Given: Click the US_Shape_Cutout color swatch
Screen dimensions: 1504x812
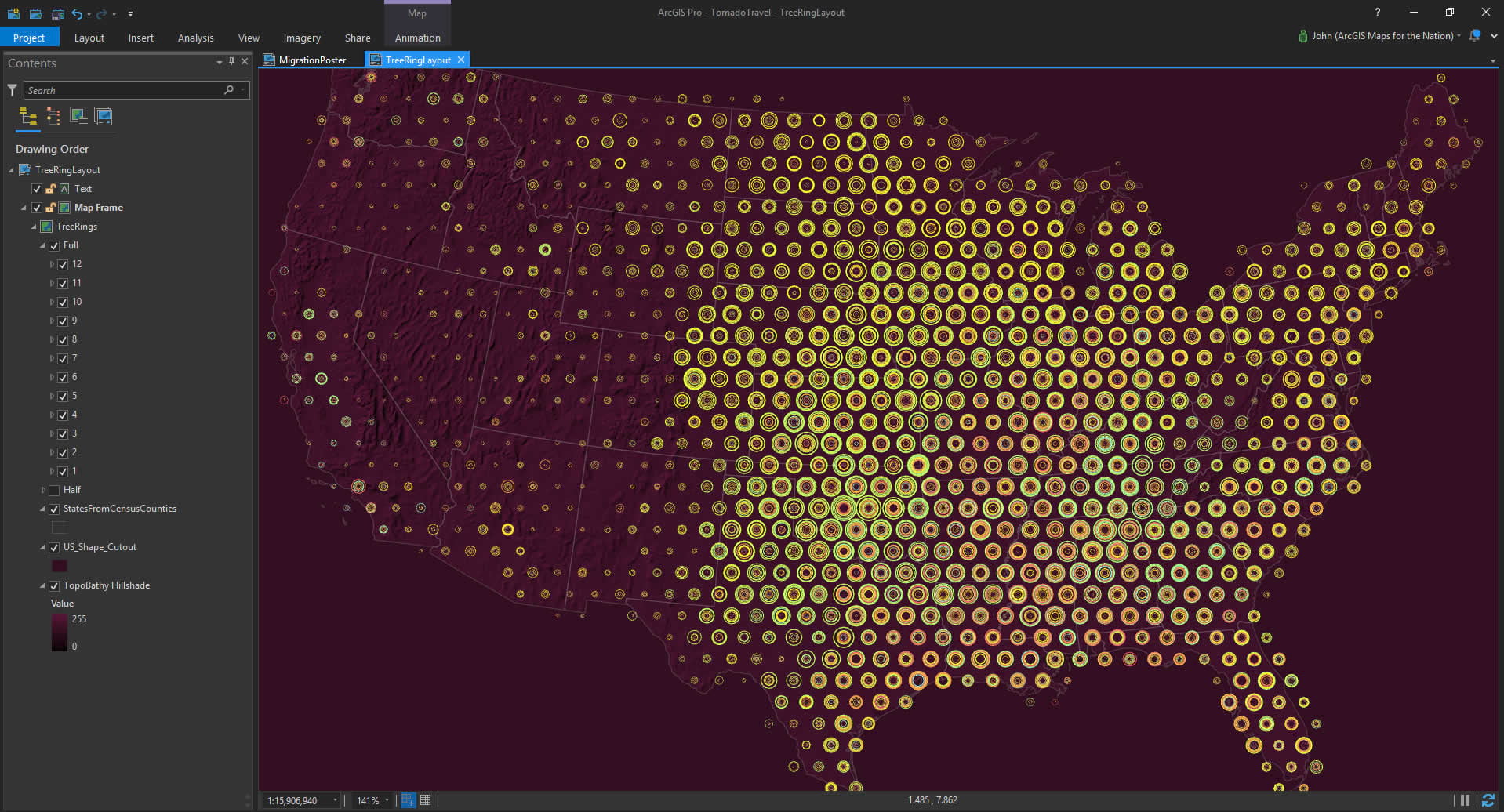Looking at the screenshot, I should point(59,566).
